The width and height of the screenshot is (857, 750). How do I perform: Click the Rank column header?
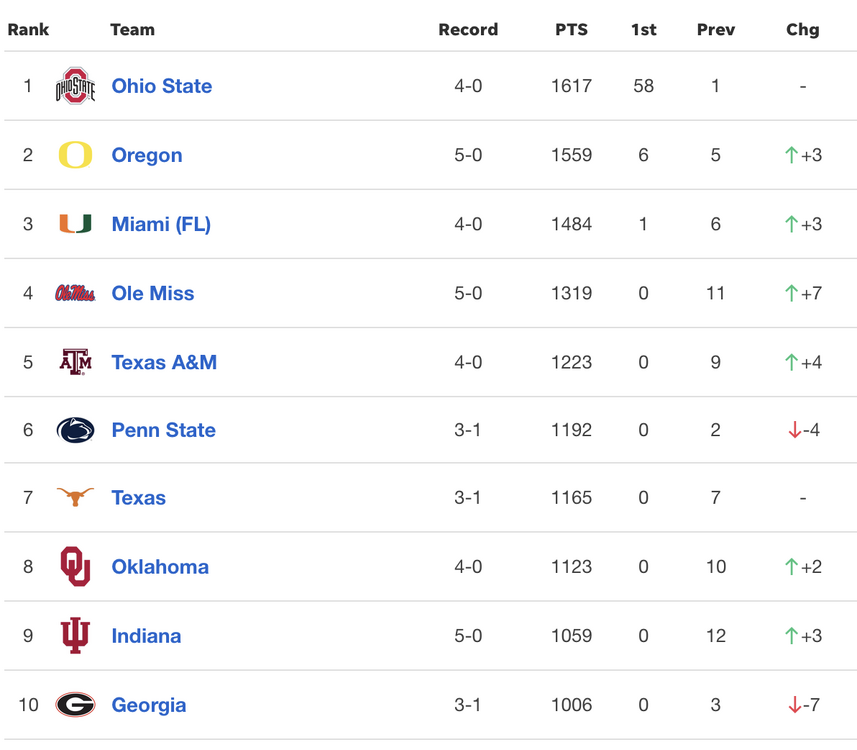[x=28, y=29]
